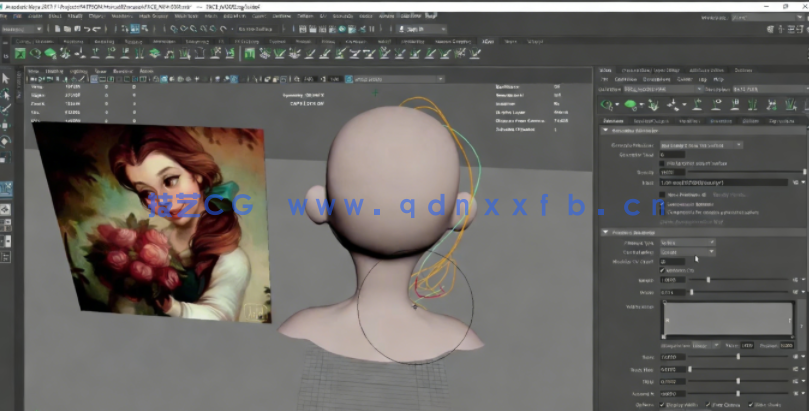Switch to the XGen shelf tab
This screenshot has width=809, height=411.
click(x=488, y=41)
